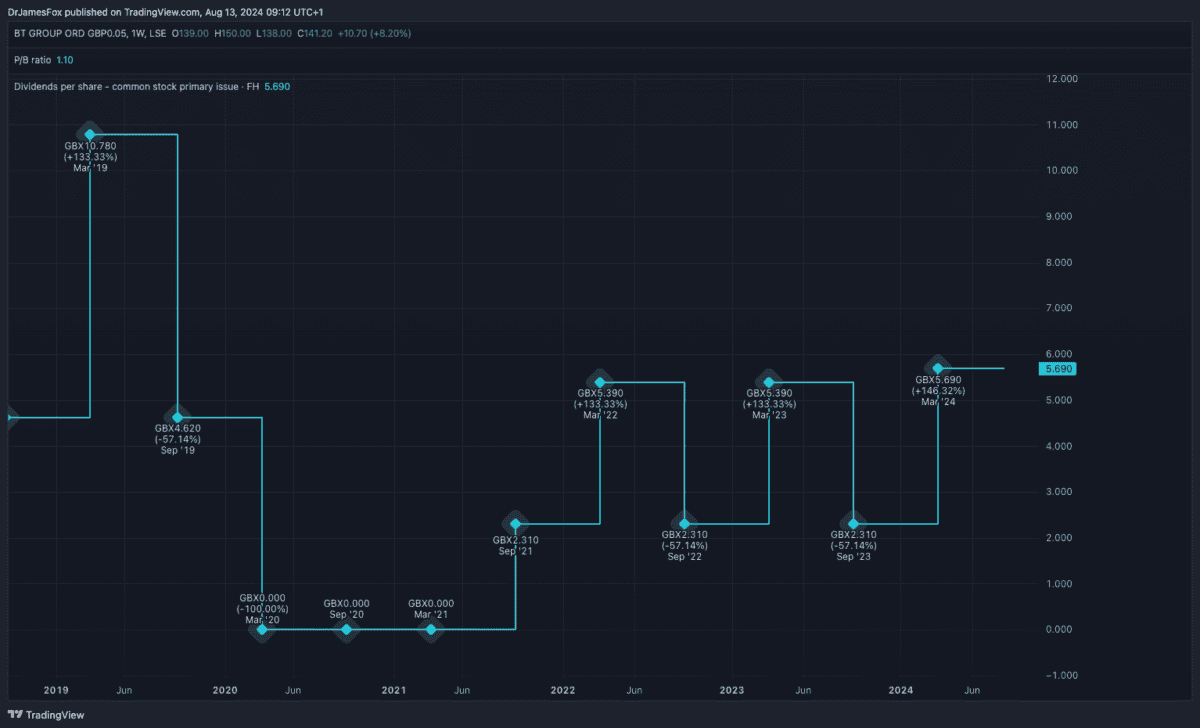The height and width of the screenshot is (728, 1200).
Task: Select the Sep '19 GBX4.620 diamond marker
Action: coord(177,417)
